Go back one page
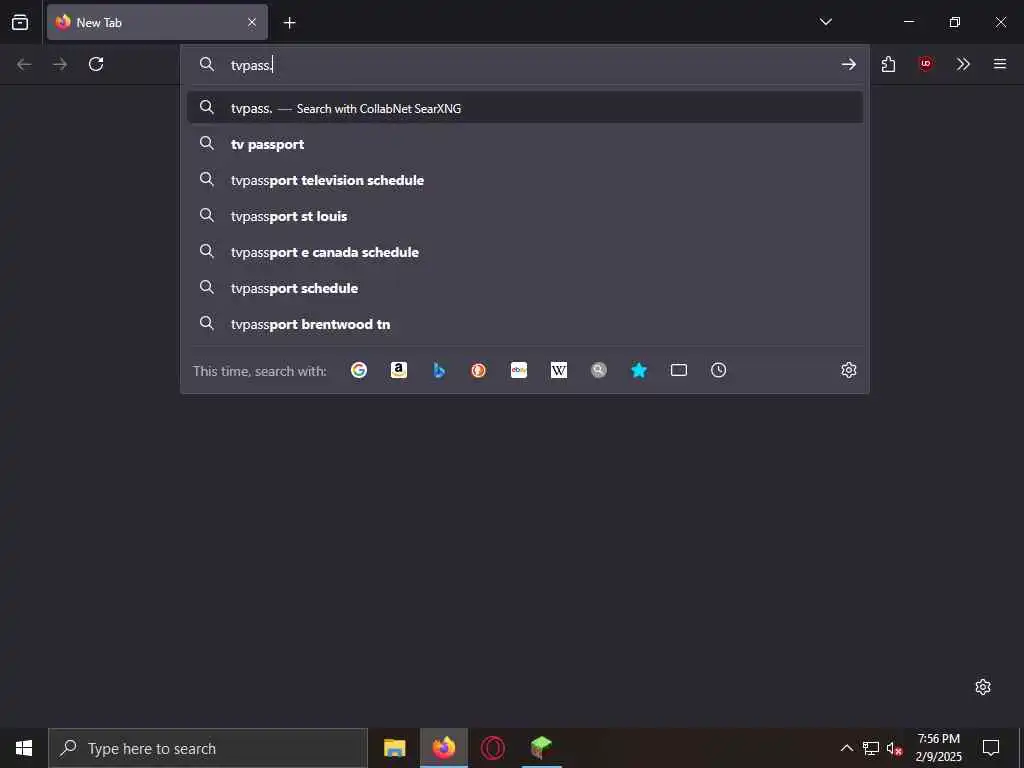 (x=25, y=64)
